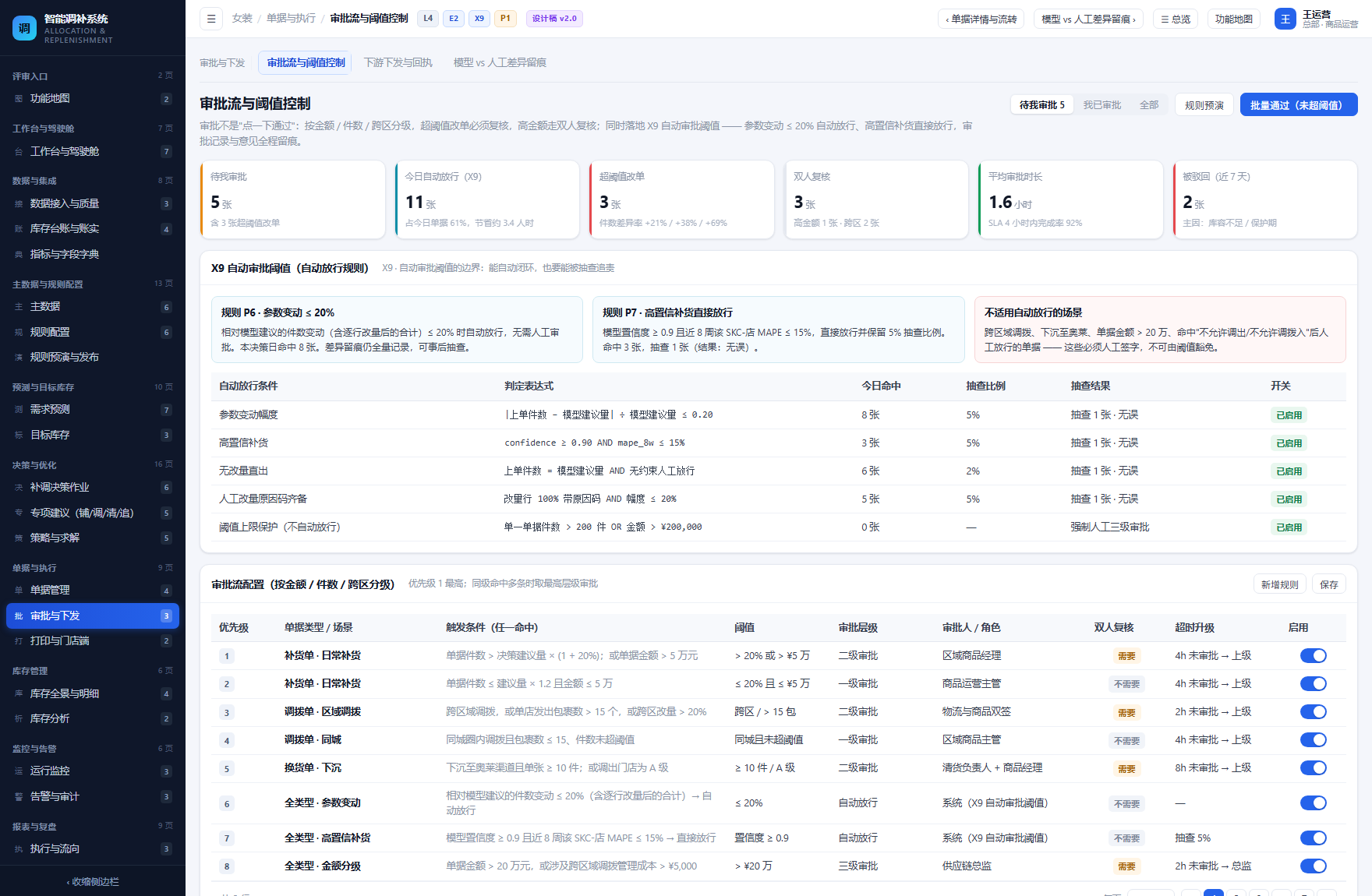
Task: Select the 全部 filter tab
Action: click(x=1149, y=105)
